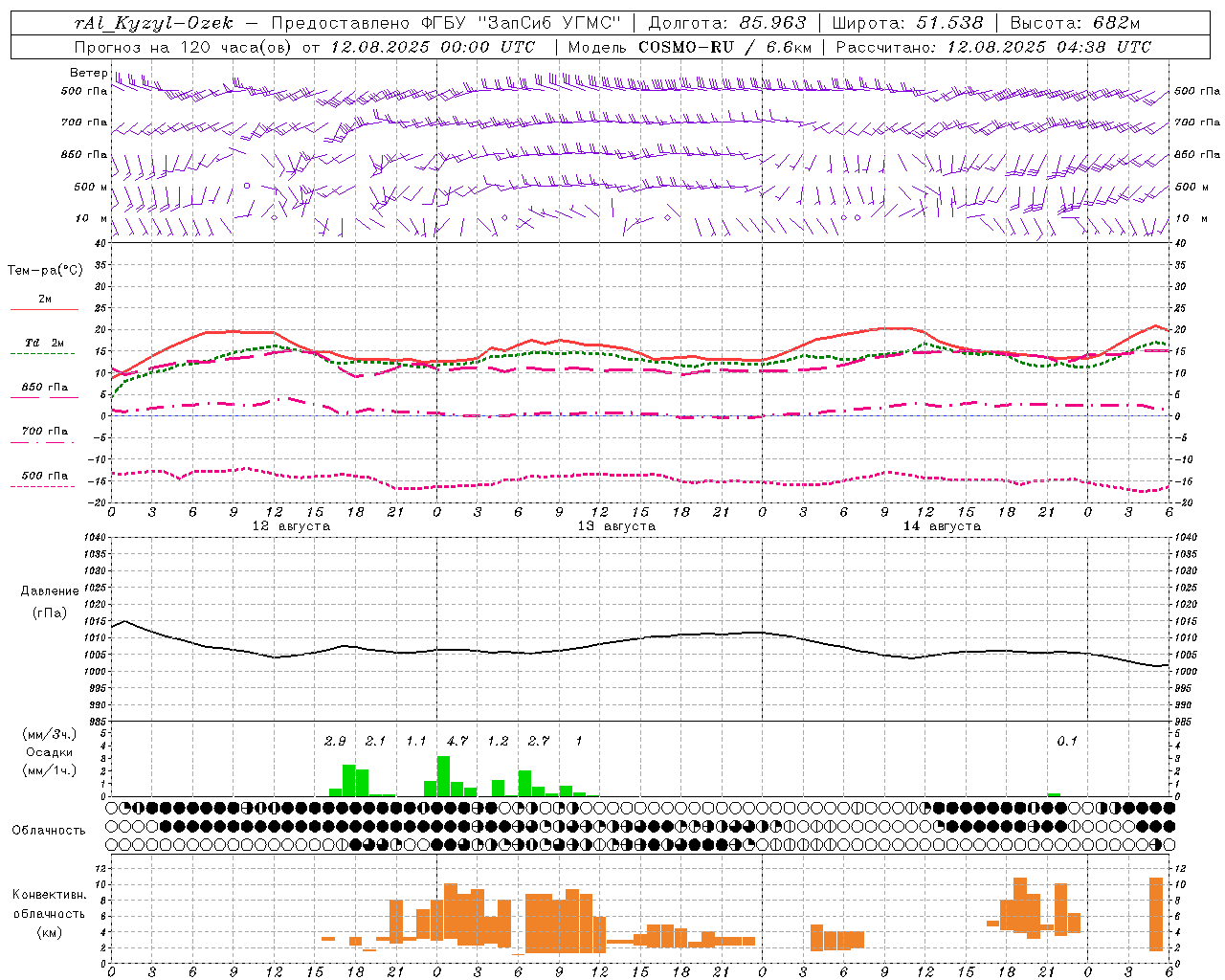This screenshot has height=980, width=1225.
Task: Click the 13 августа date label
Action: [616, 526]
